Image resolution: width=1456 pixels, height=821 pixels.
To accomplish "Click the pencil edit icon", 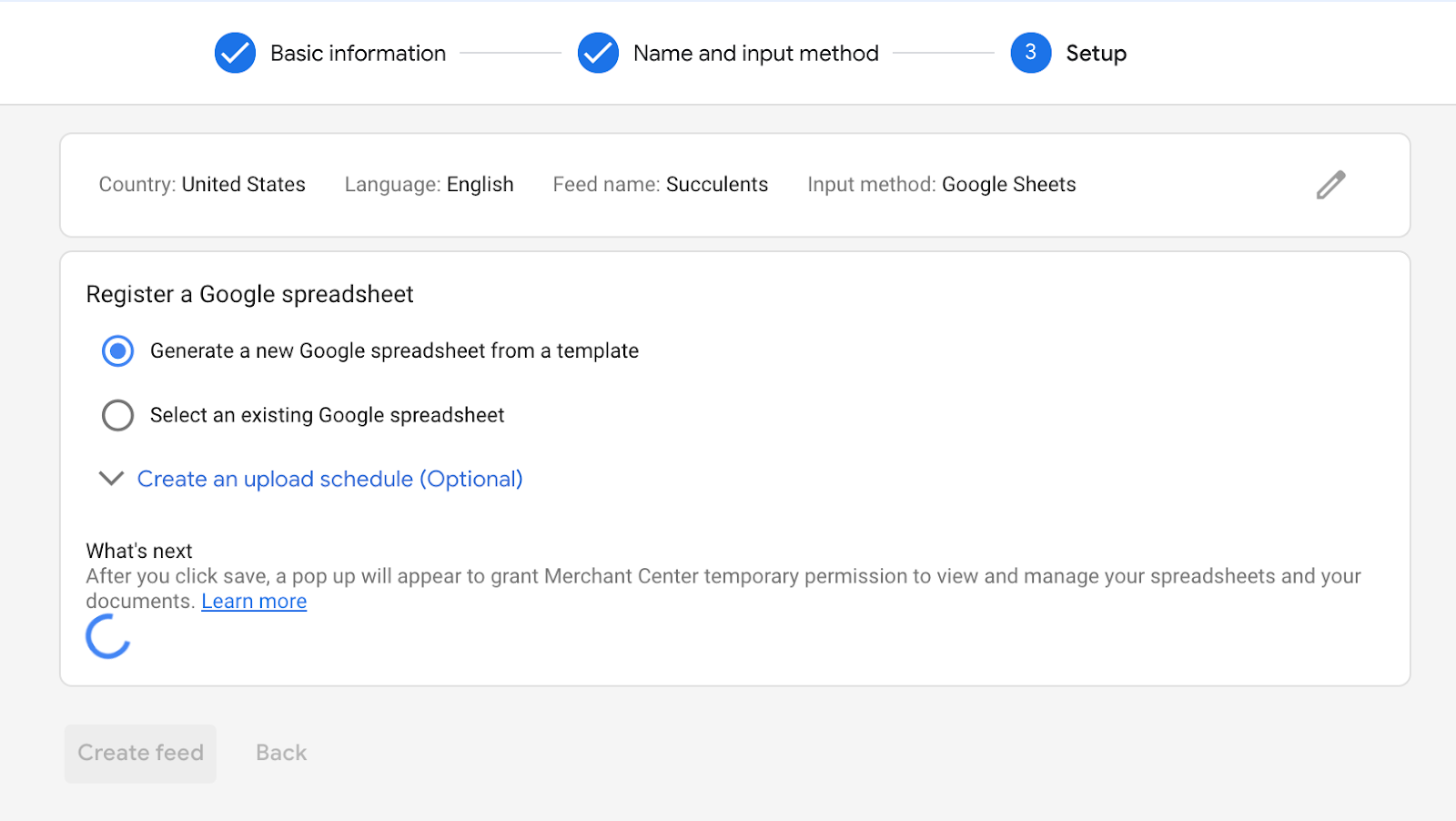I will click(1330, 185).
